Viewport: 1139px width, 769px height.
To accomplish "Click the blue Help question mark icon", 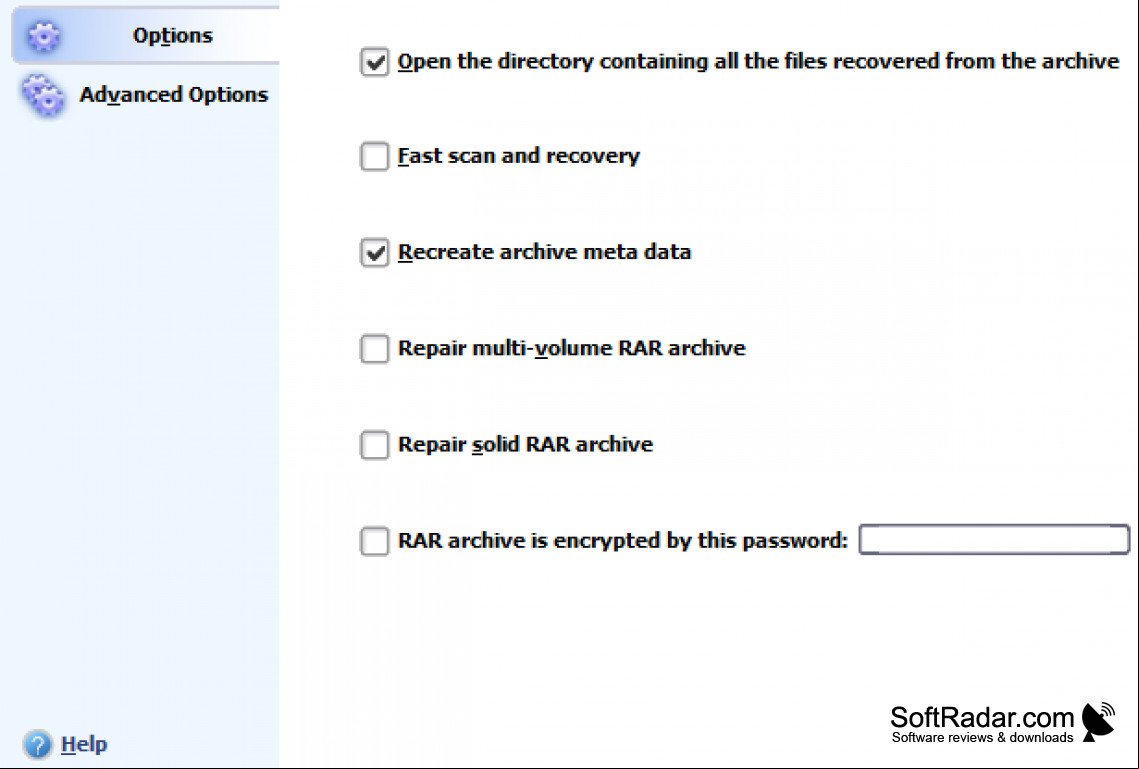I will coord(37,744).
